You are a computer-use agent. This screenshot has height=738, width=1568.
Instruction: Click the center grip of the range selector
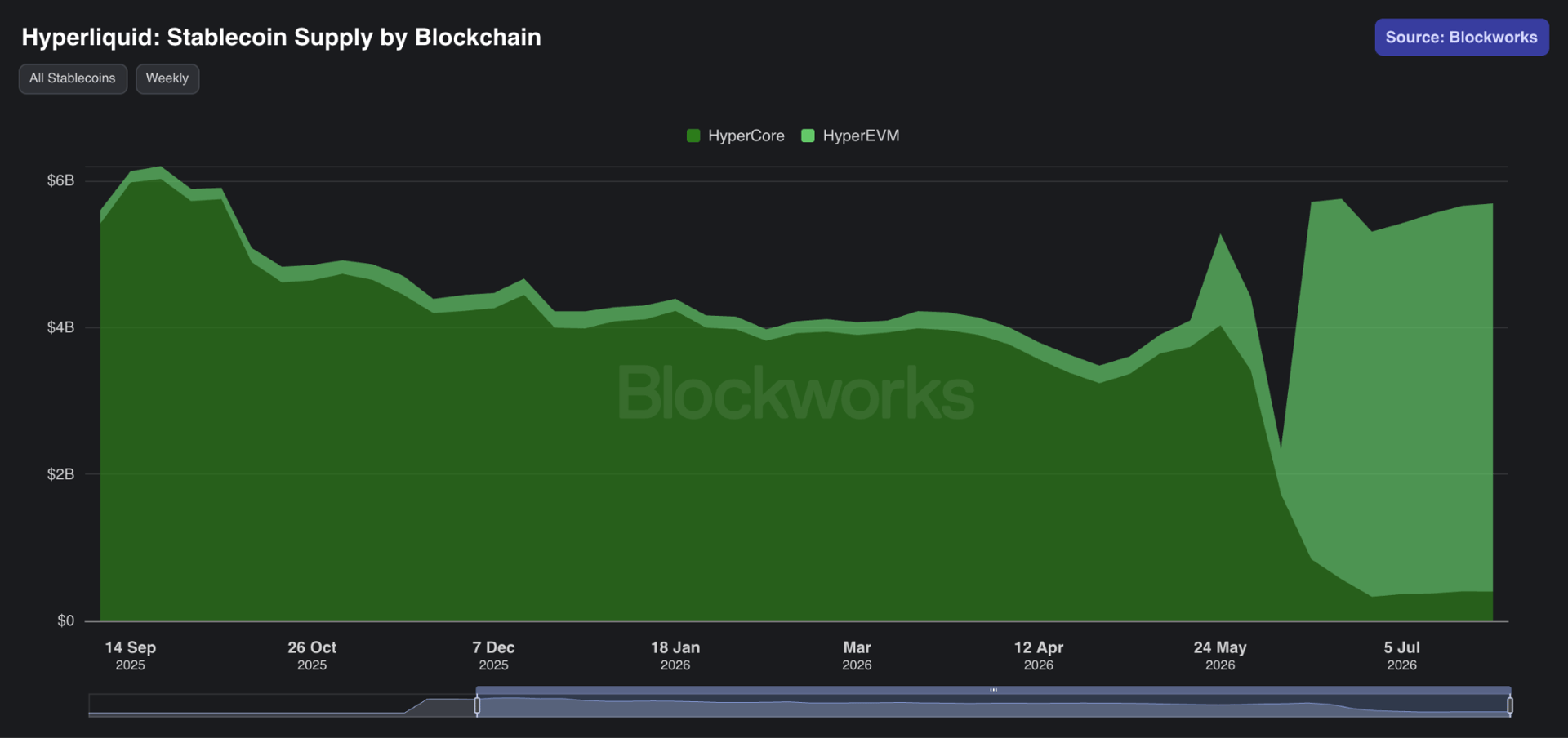click(x=993, y=691)
